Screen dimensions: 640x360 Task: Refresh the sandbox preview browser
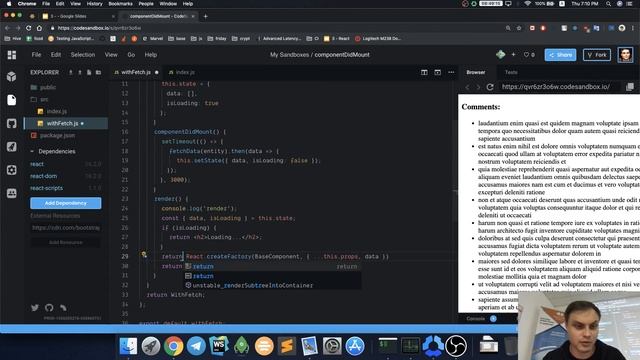point(490,87)
